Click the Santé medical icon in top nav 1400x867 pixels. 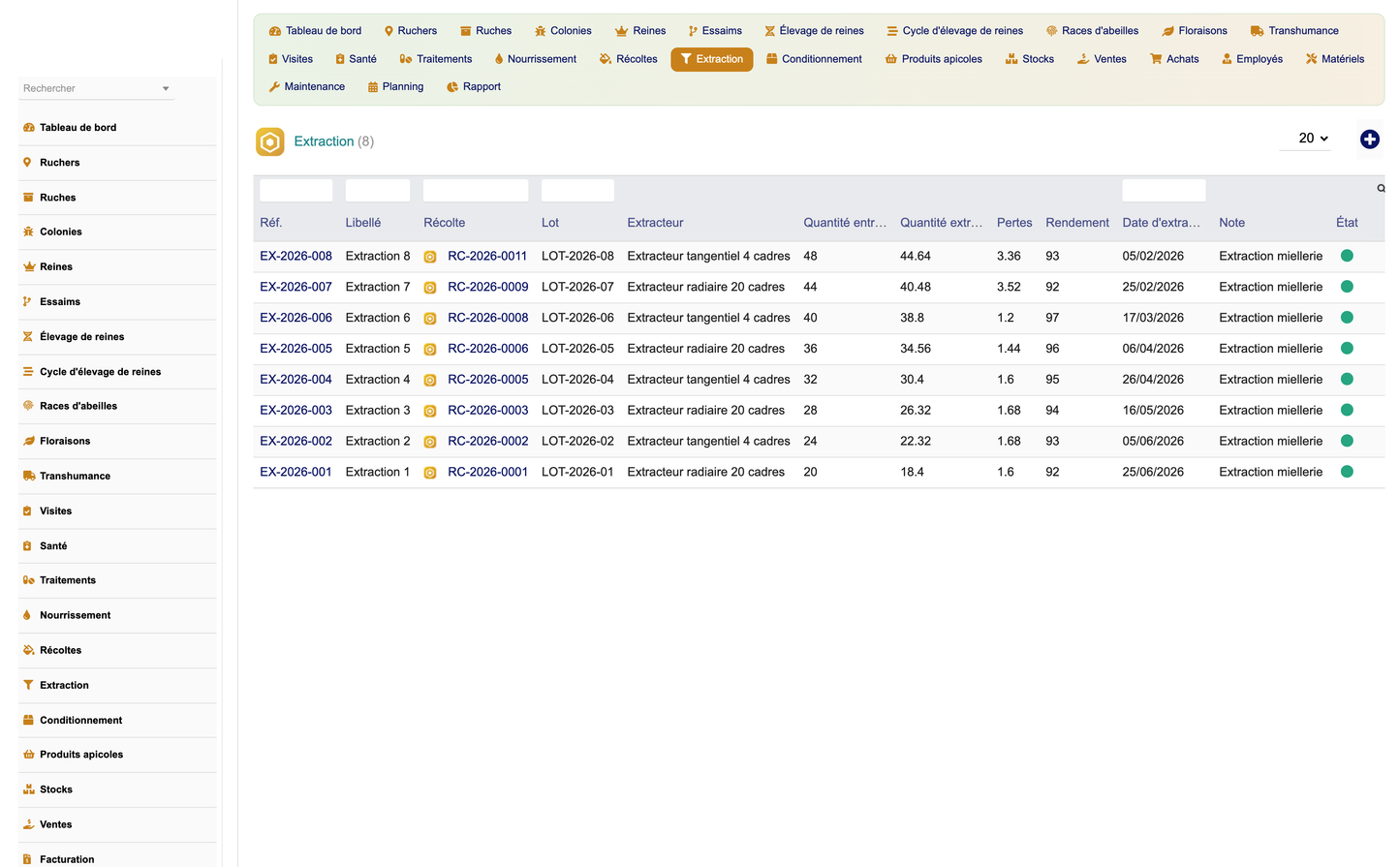[x=340, y=59]
